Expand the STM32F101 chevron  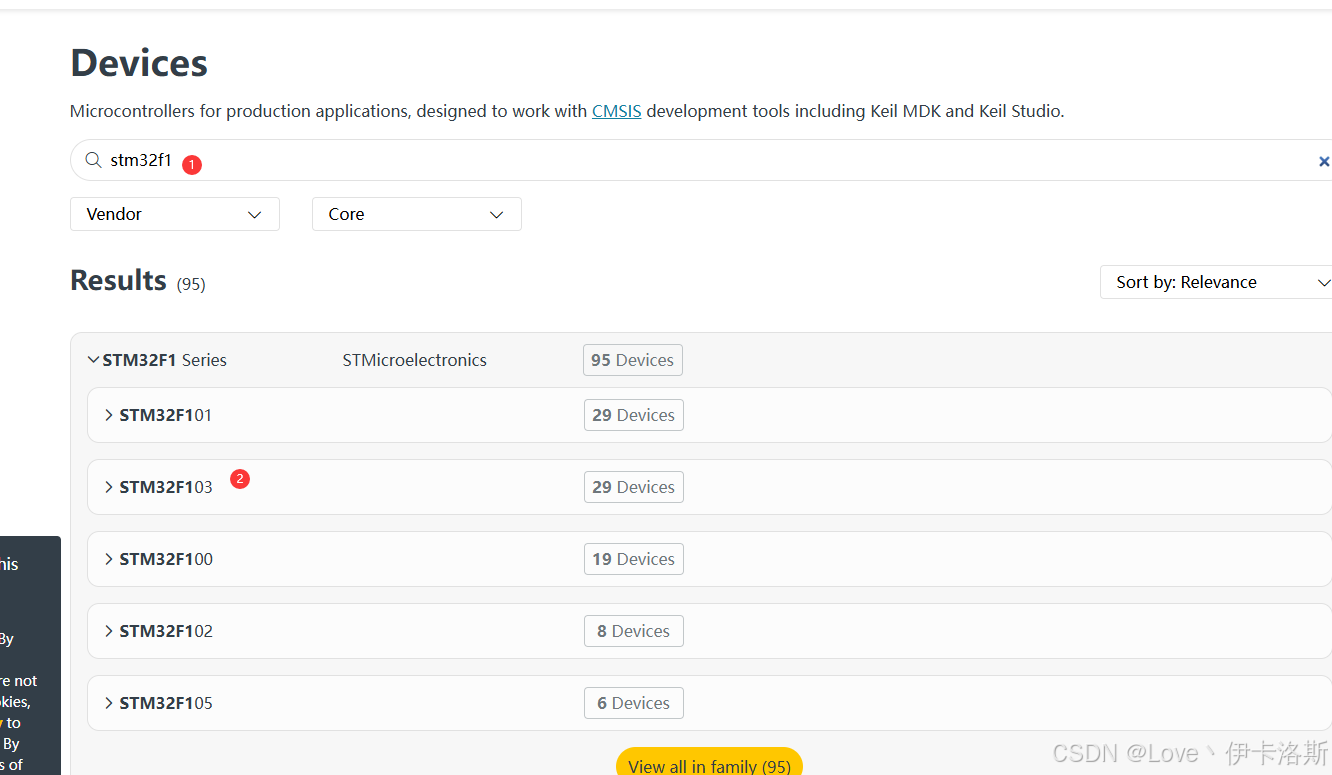(109, 415)
